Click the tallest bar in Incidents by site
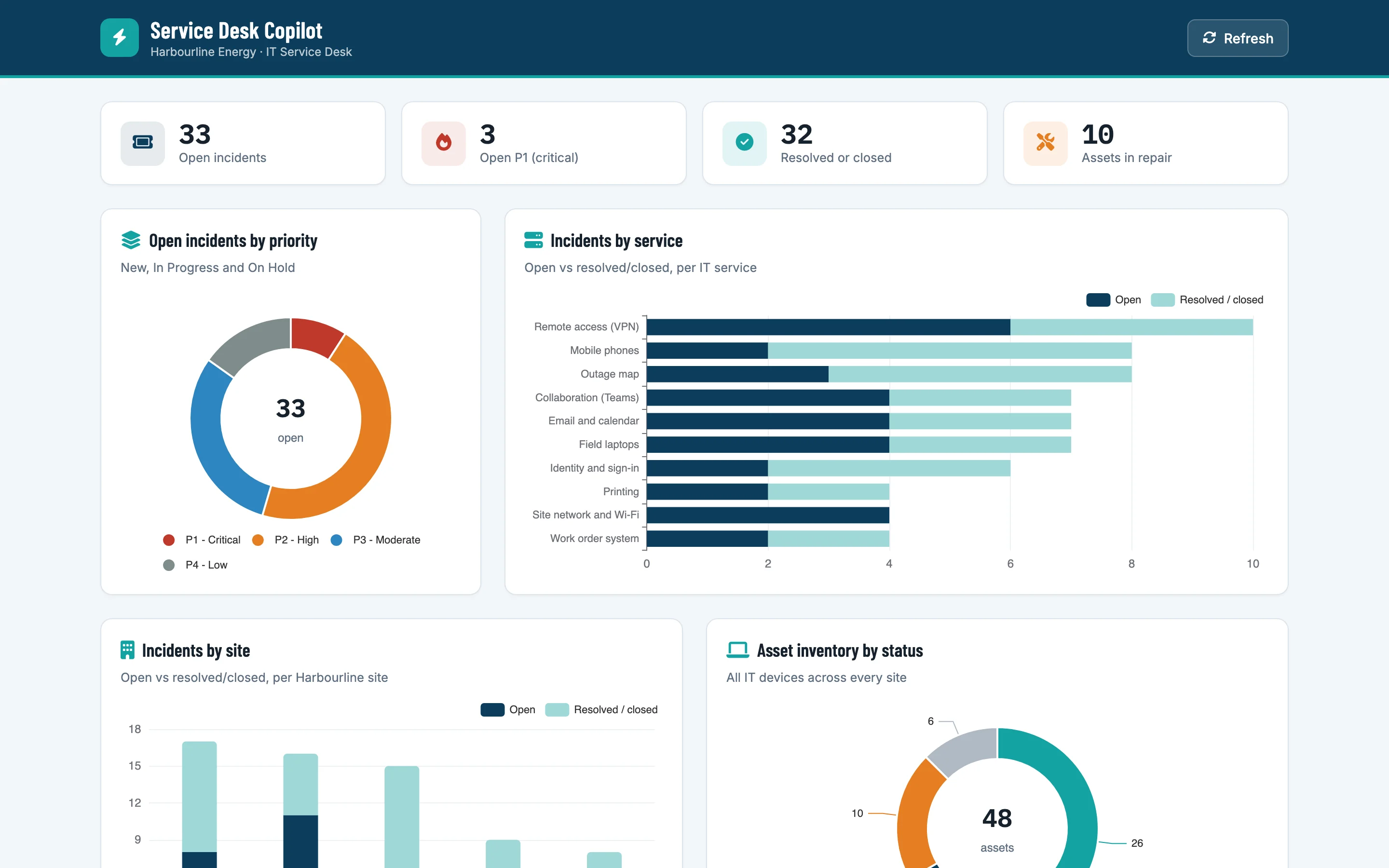 (x=199, y=804)
